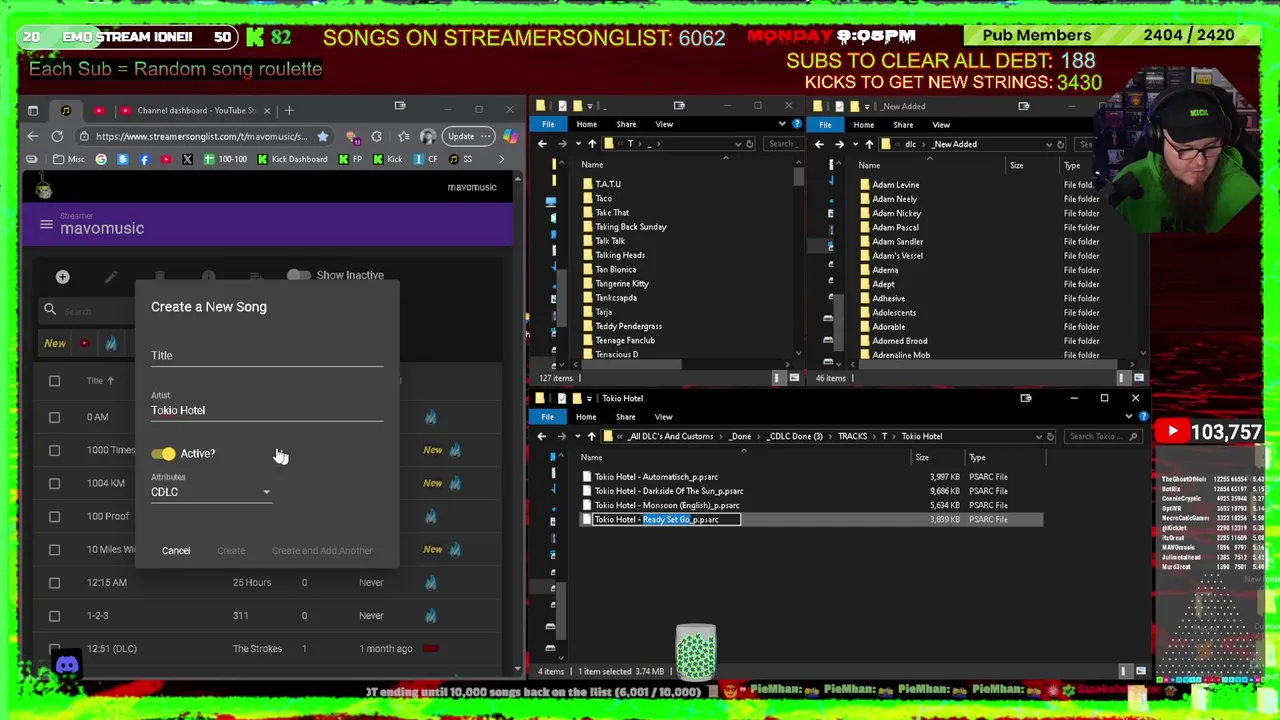Viewport: 1280px width, 720px height.
Task: Click TRACKS in the Tokio Hotel breadcrumb path
Action: coord(852,436)
